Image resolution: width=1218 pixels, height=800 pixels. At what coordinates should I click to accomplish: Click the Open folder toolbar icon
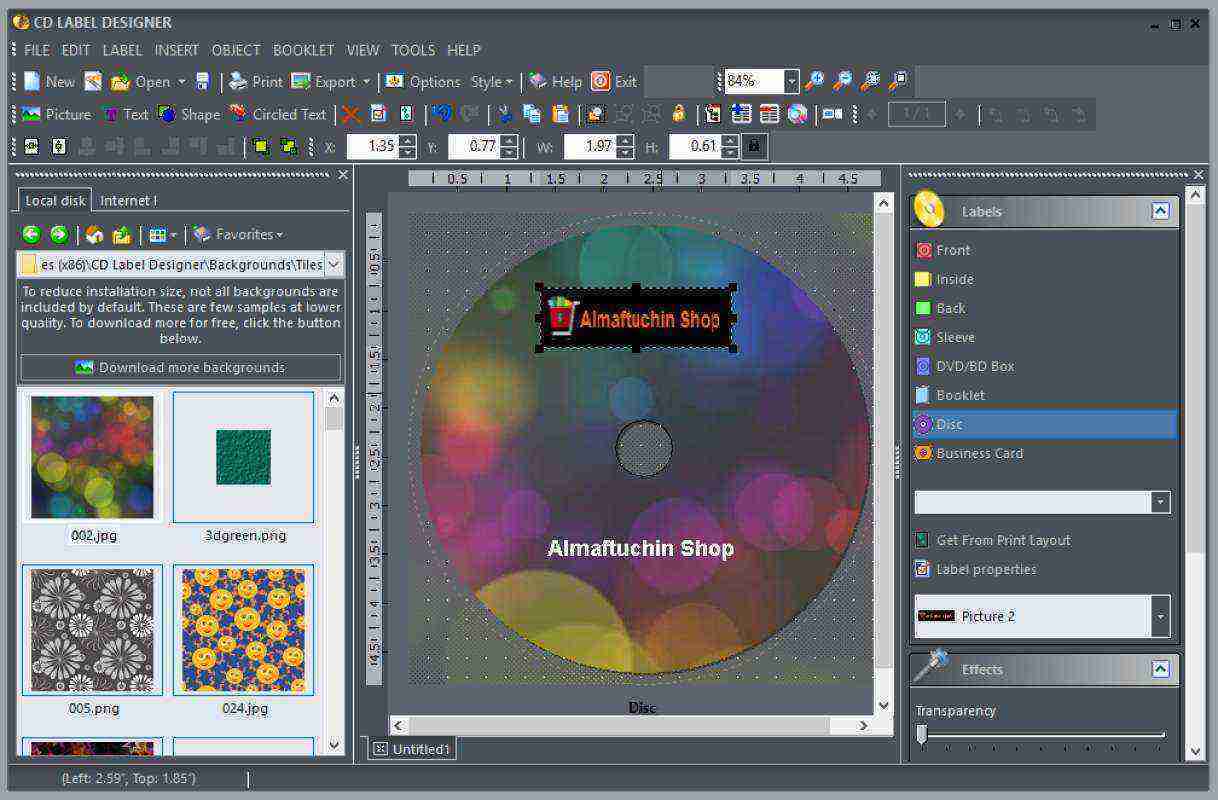[x=120, y=81]
